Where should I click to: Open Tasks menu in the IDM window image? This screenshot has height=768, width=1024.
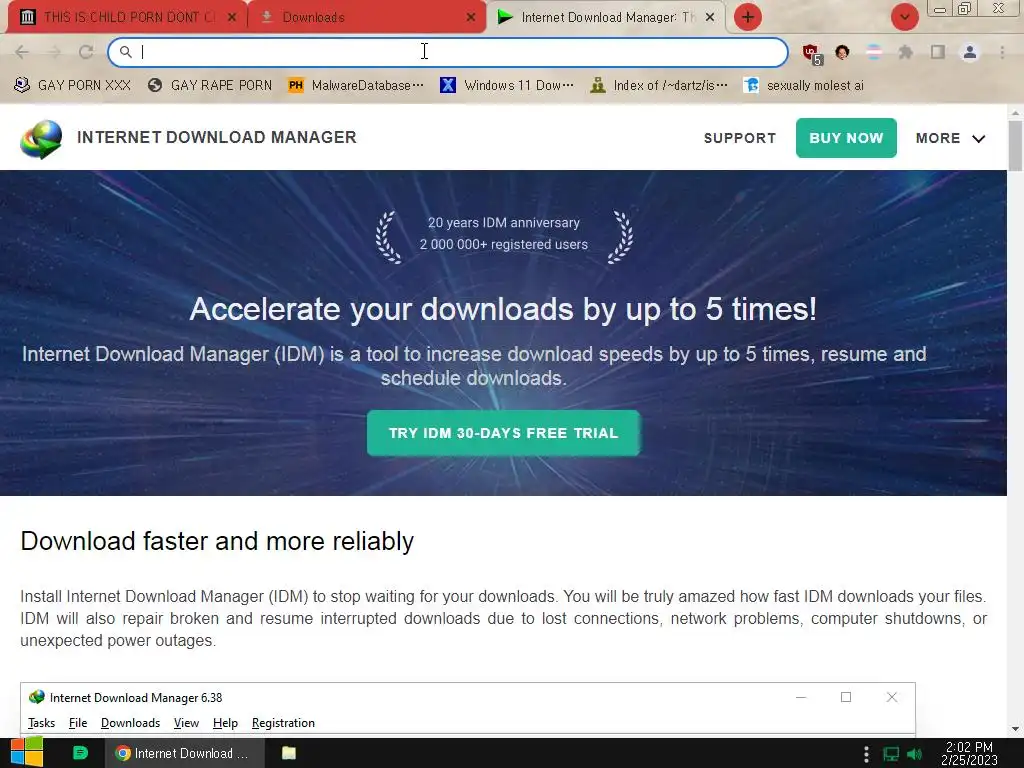pyautogui.click(x=41, y=723)
